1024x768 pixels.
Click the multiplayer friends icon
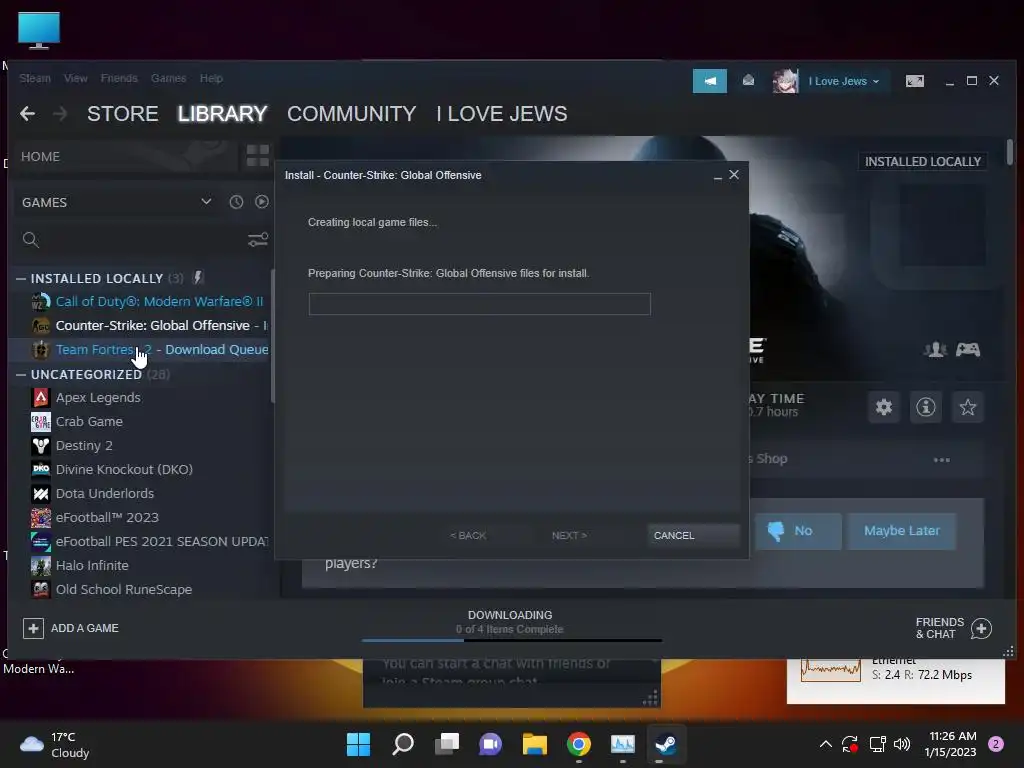tap(935, 350)
